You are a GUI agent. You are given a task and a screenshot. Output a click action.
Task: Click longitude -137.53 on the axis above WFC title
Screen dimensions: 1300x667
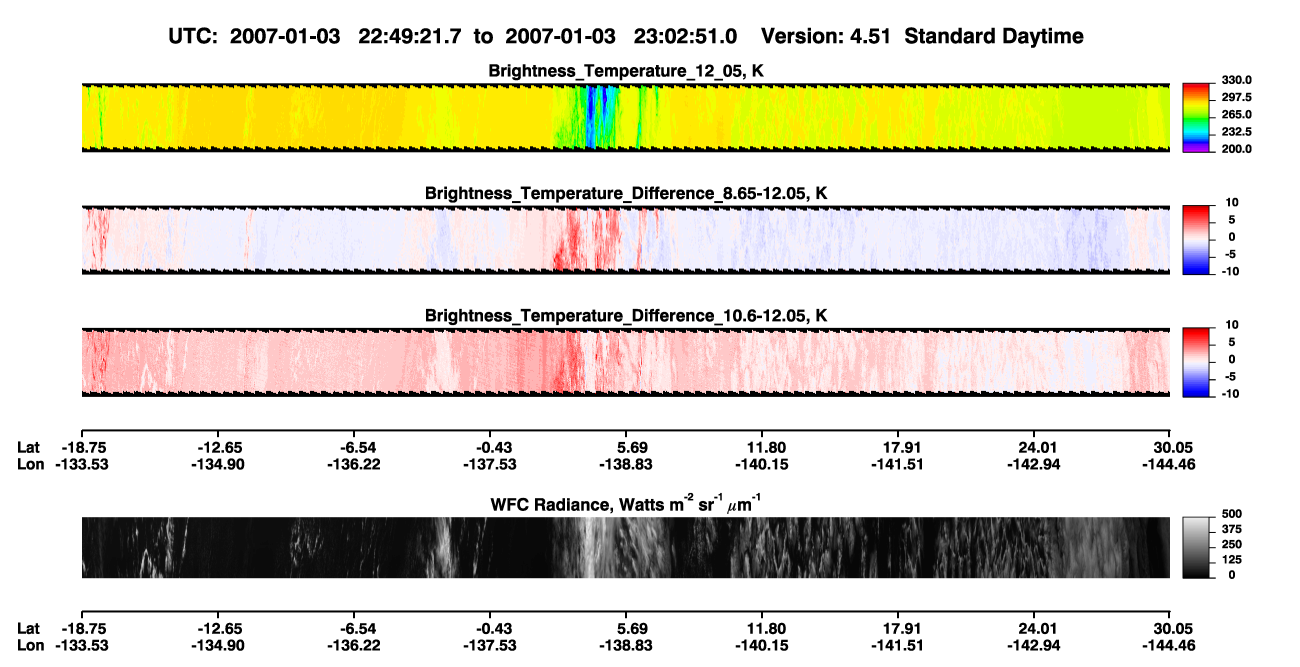point(490,464)
